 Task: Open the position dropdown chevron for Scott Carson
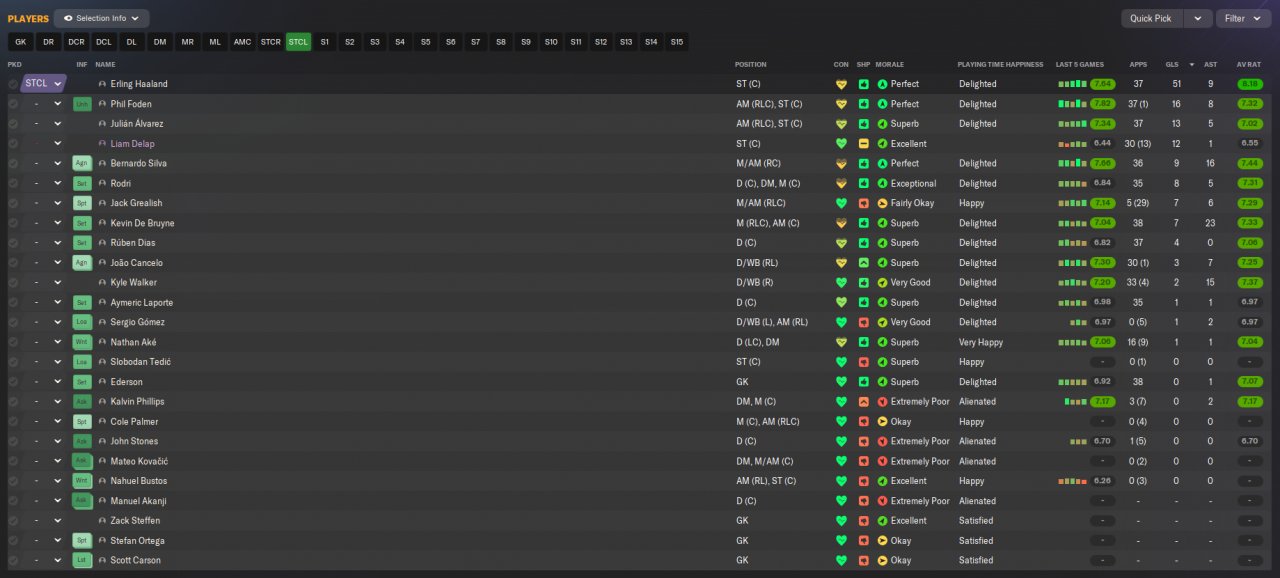pos(58,560)
